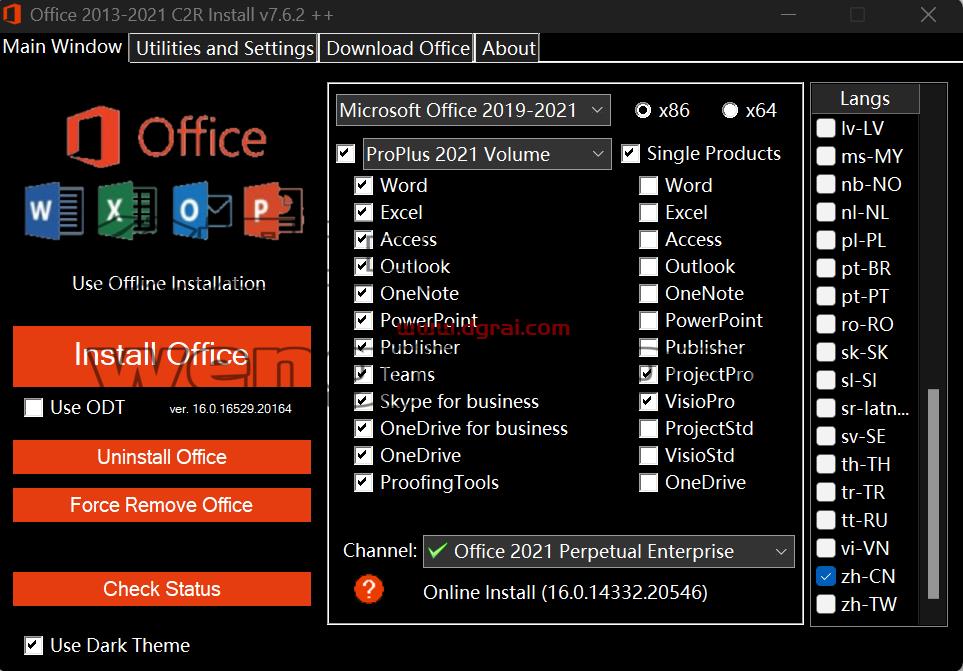
Task: Check the th-TH language checkbox
Action: 826,464
